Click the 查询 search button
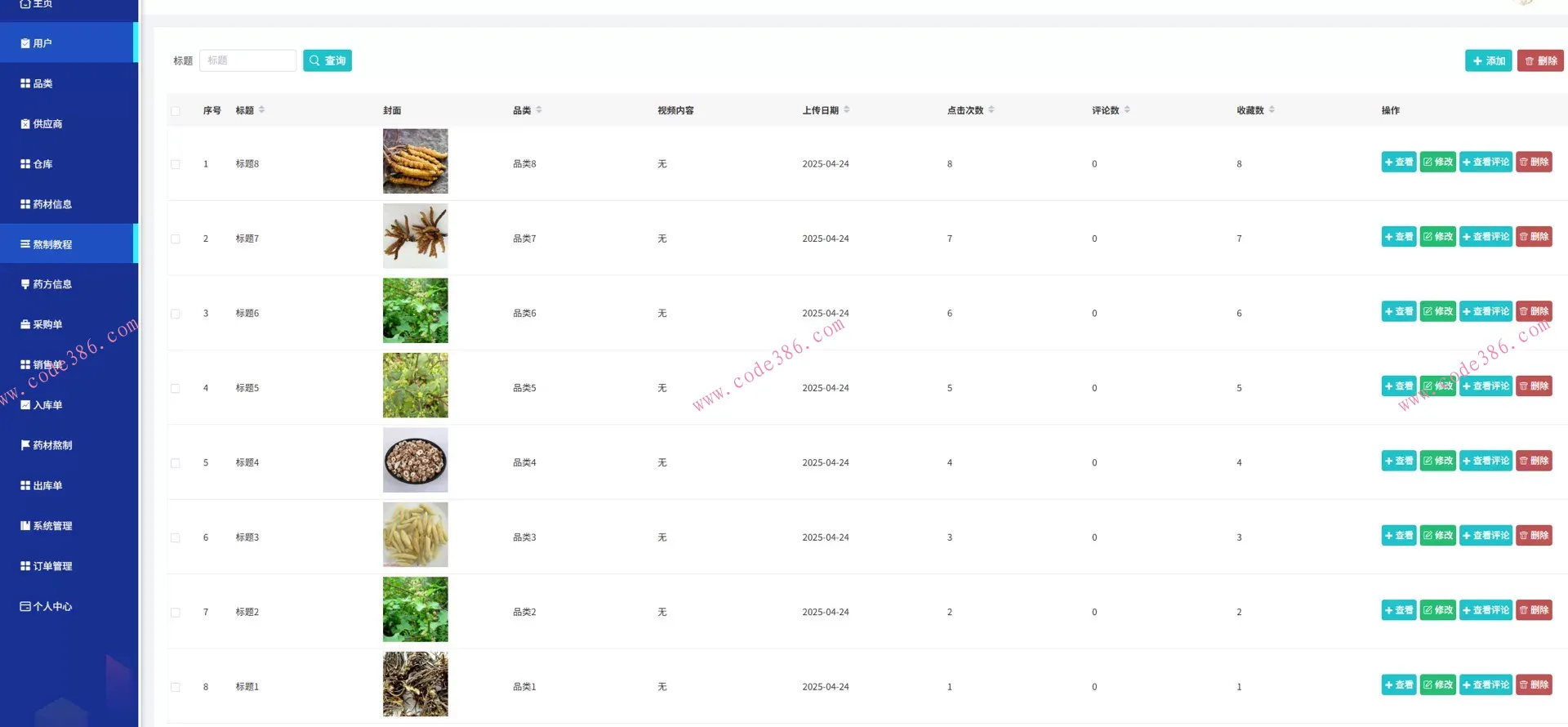Image resolution: width=1568 pixels, height=727 pixels. (327, 60)
